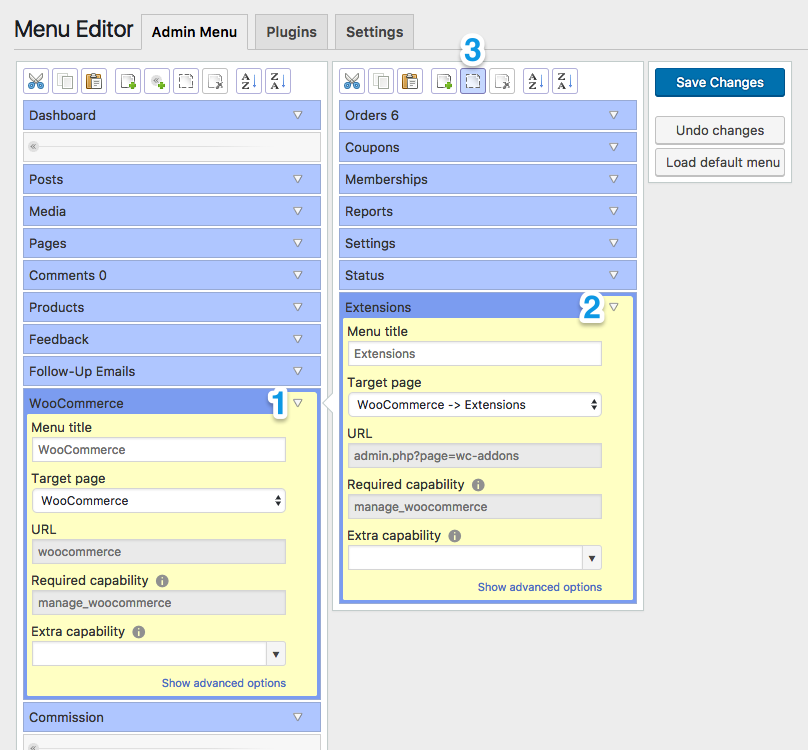
Task: Click Cut icon in left menu toolbar
Action: tap(36, 81)
